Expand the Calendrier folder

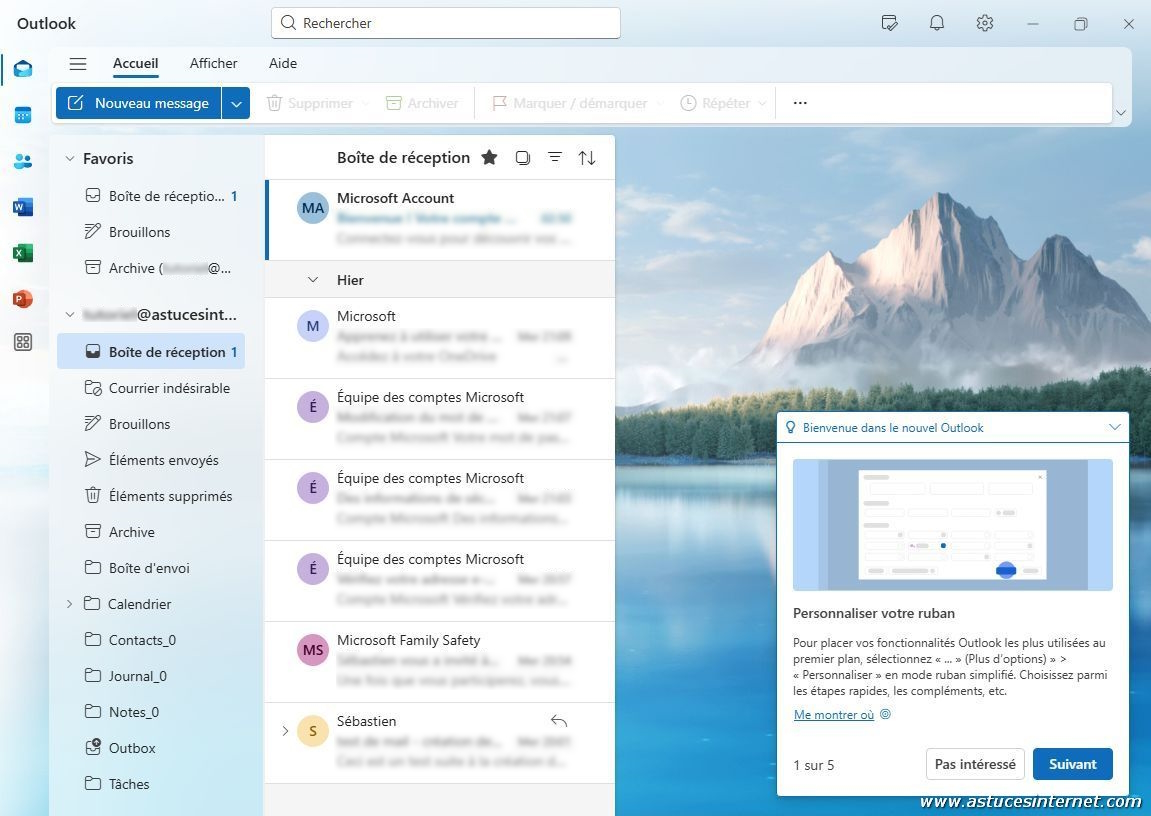click(70, 604)
